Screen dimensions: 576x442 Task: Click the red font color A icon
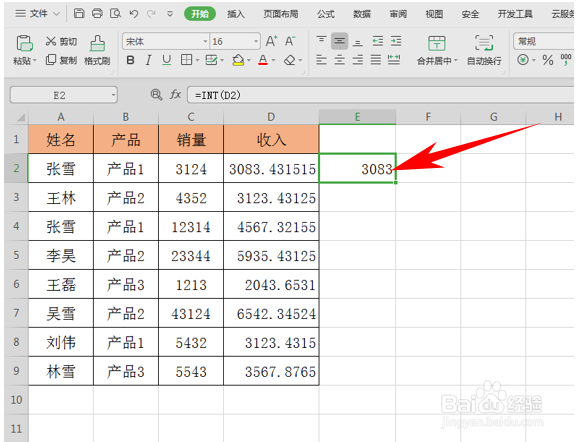pos(263,60)
